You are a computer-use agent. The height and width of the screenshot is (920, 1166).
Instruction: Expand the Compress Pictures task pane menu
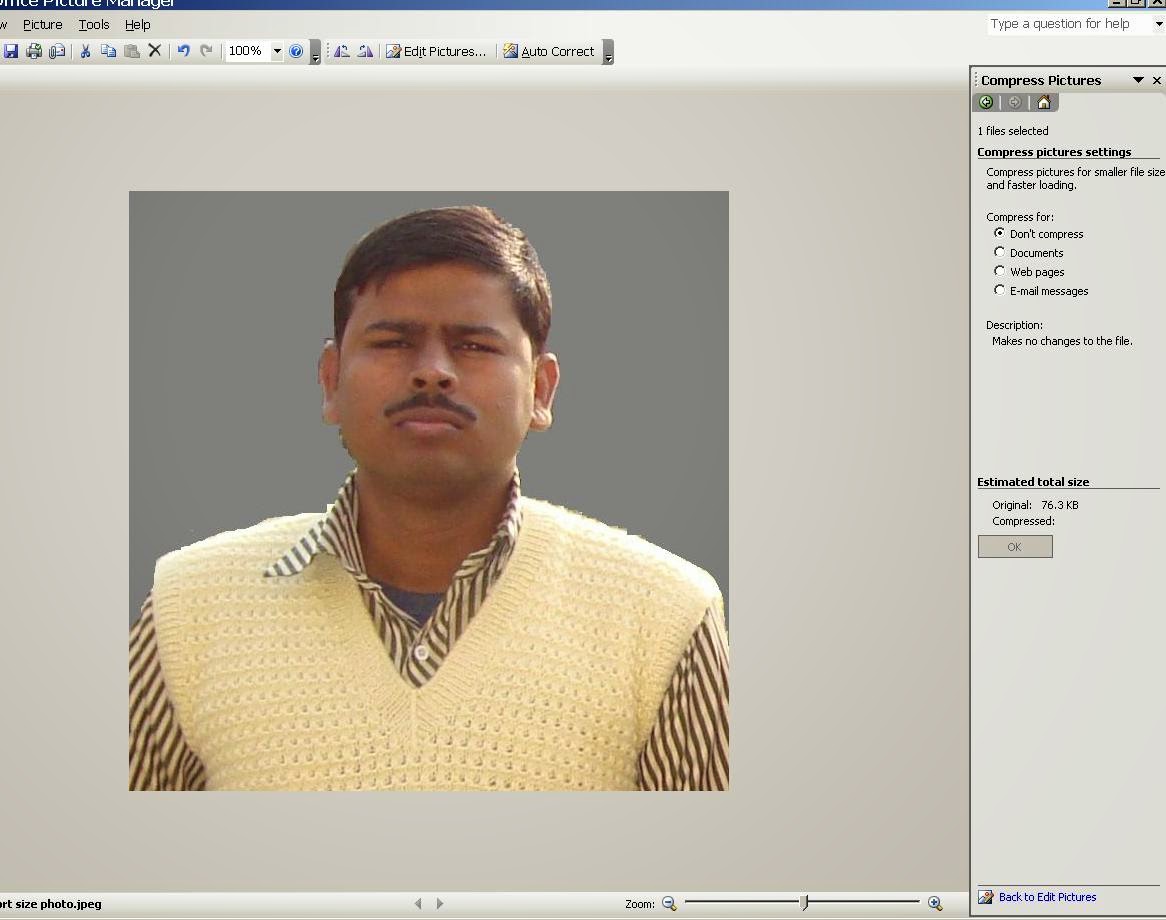[x=1138, y=80]
